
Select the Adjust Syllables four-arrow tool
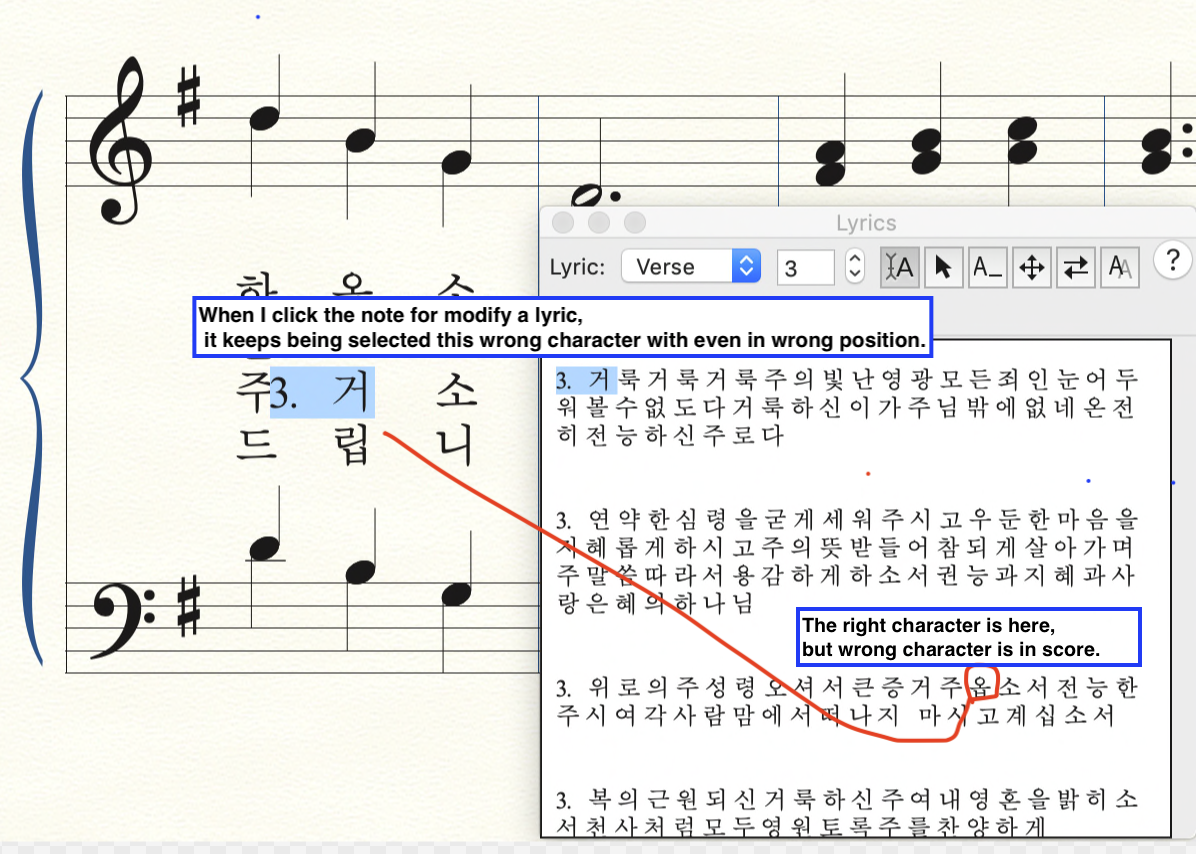point(1031,267)
